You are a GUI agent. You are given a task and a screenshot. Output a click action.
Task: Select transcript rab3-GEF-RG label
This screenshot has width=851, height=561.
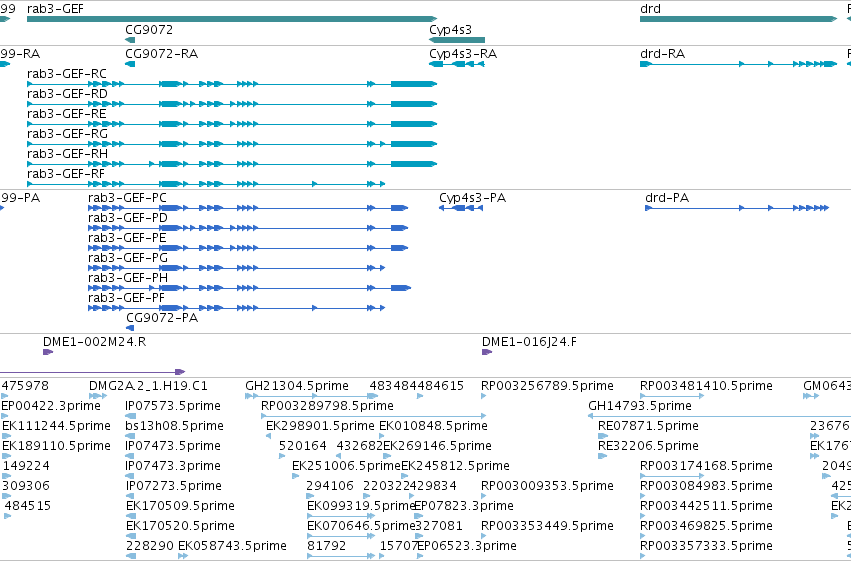[67, 134]
